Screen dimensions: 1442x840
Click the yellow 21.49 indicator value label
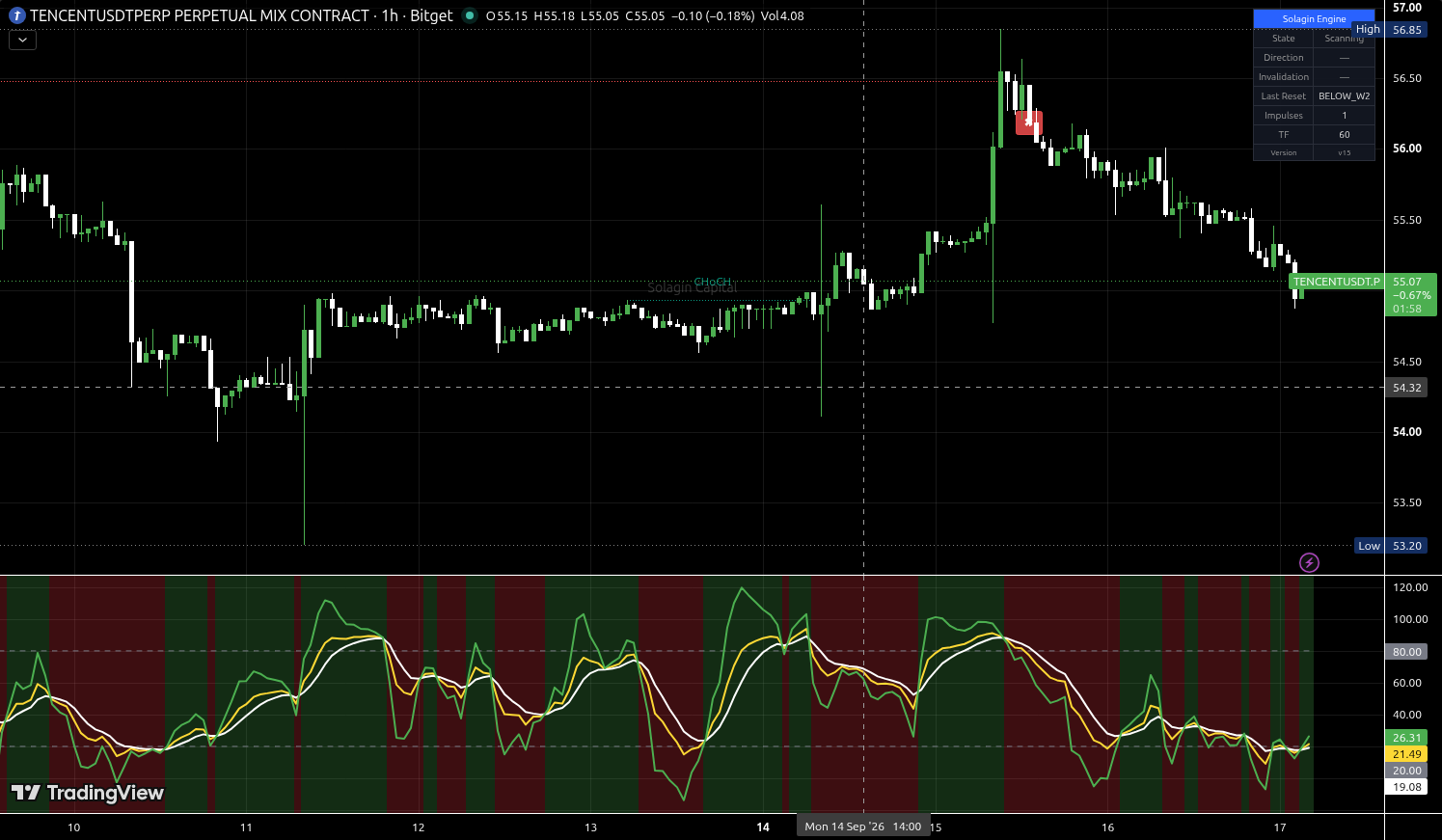[x=1407, y=754]
